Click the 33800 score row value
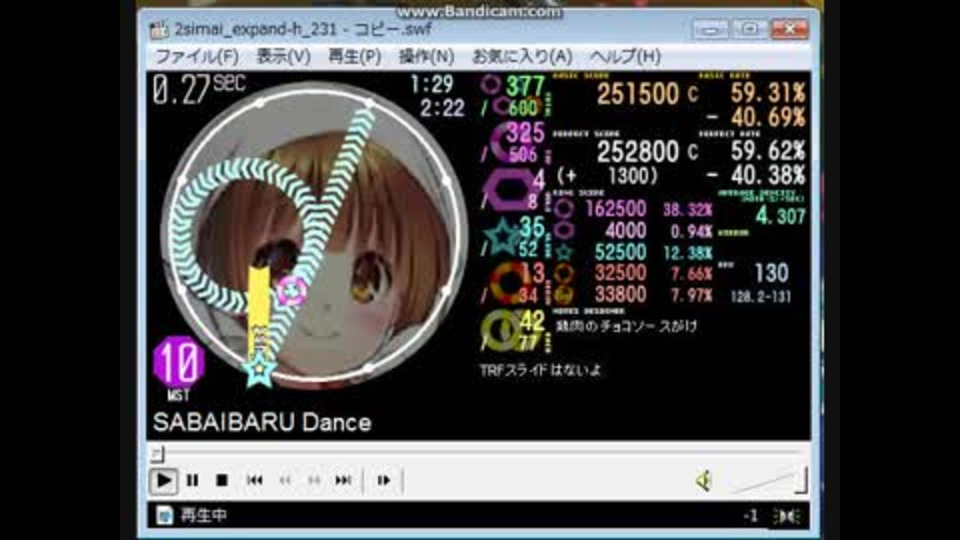Screen dimensions: 960x540 coord(621,294)
